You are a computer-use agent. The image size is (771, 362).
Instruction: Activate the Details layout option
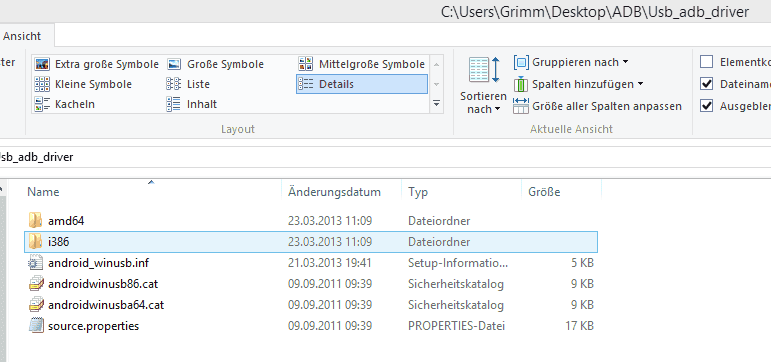point(362,84)
